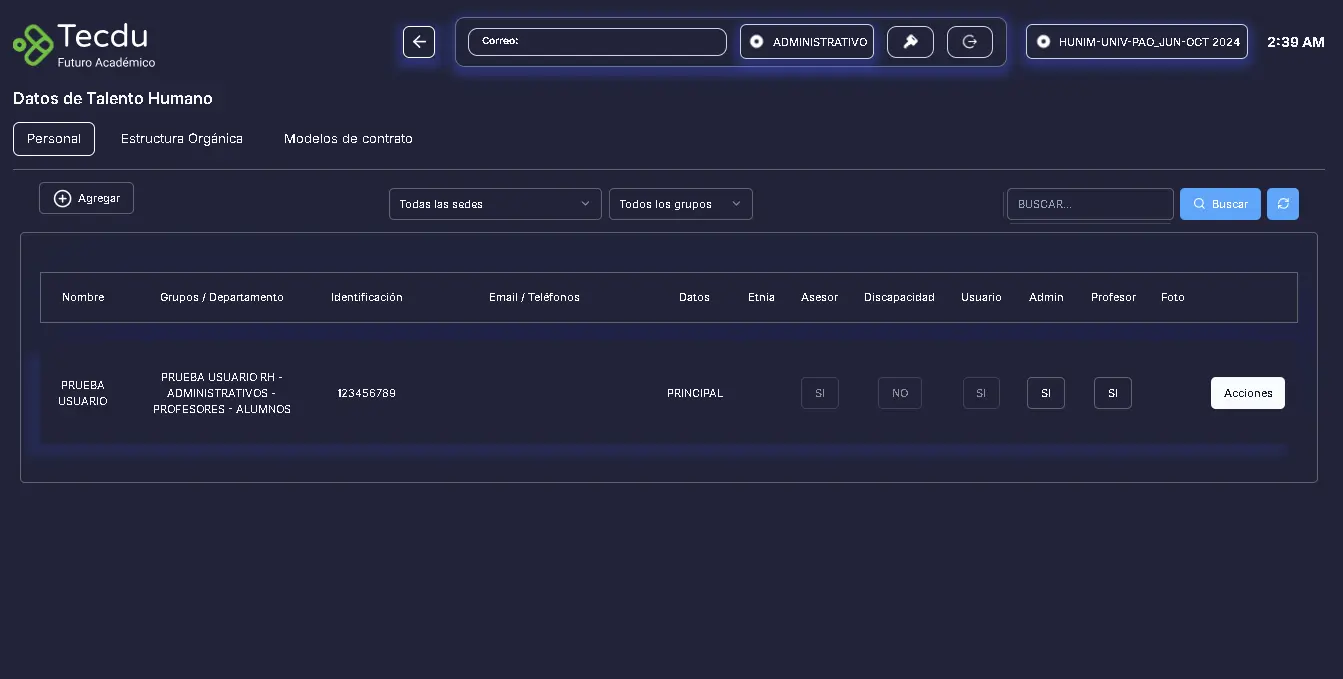Screen dimensions: 1343x679
Task: Open the Acciones menu for PRUEBA USUARIO
Action: tap(1247, 393)
